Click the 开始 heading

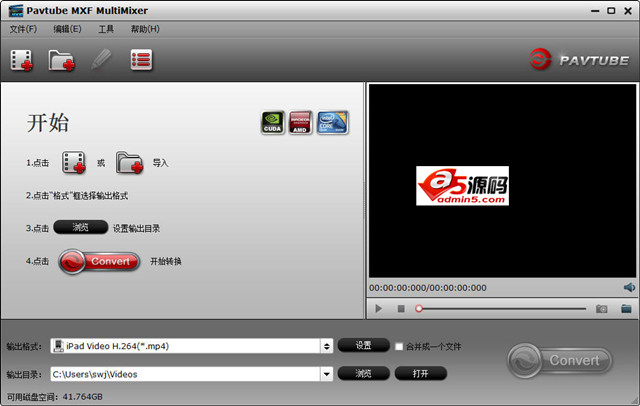tap(48, 122)
